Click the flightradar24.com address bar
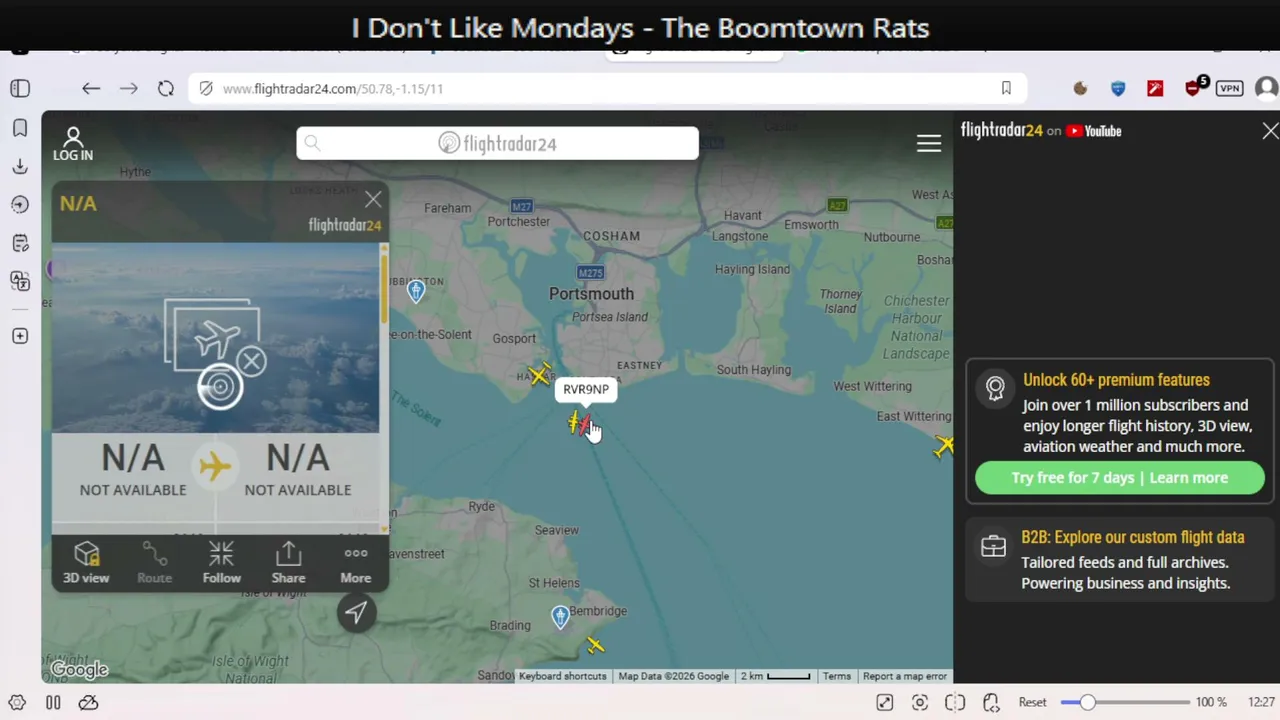 (x=605, y=88)
